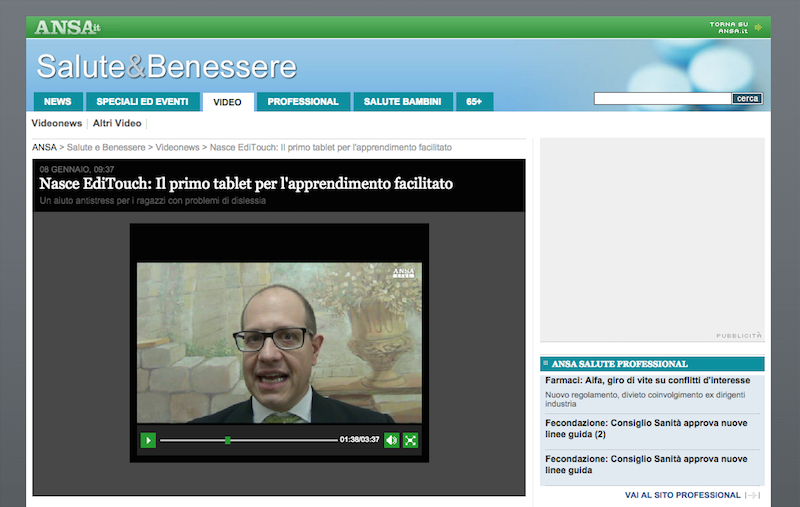Viewport: 800px width, 507px height.
Task: Open the Videonews submenu link
Action: [57, 123]
